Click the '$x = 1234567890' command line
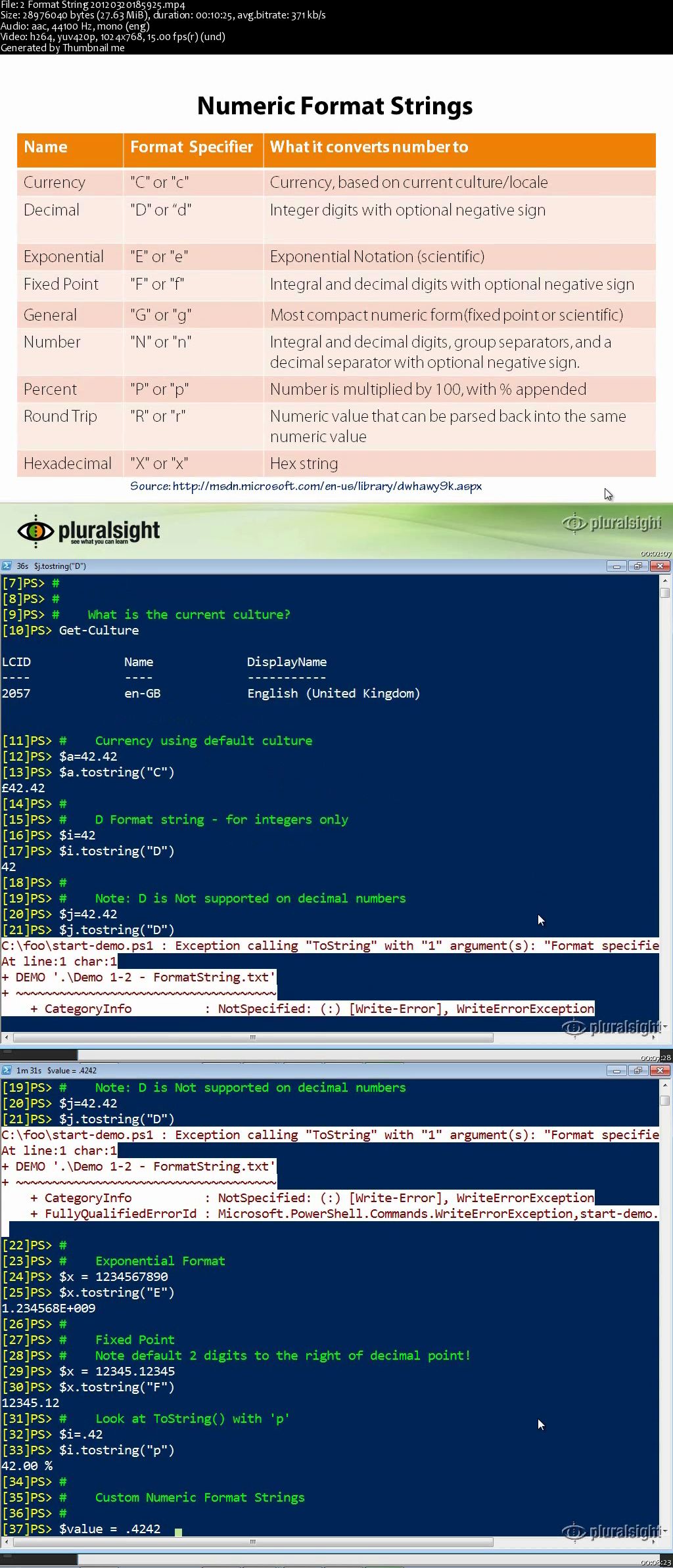This screenshot has height=1568, width=673. (85, 1277)
